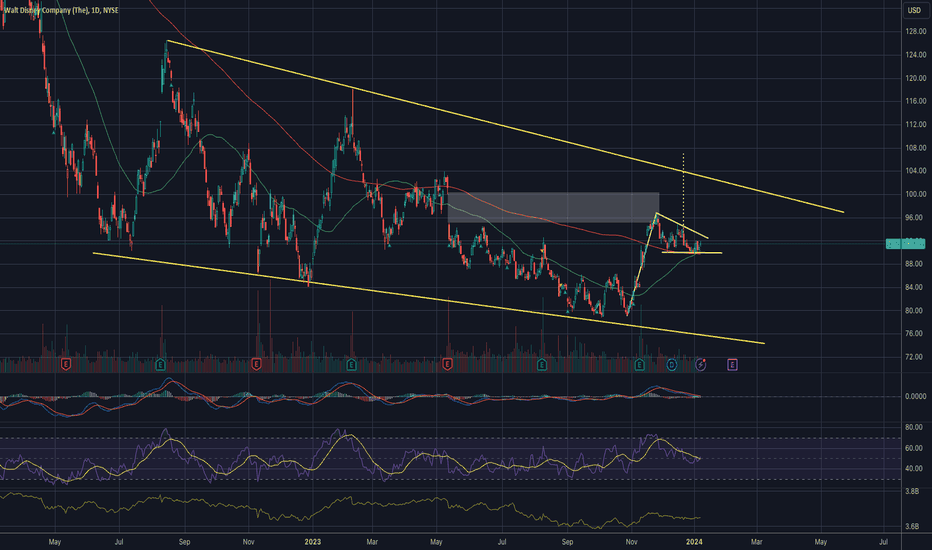The height and width of the screenshot is (550, 932).
Task: Open the August 2022 green earnings marker
Action: point(160,364)
